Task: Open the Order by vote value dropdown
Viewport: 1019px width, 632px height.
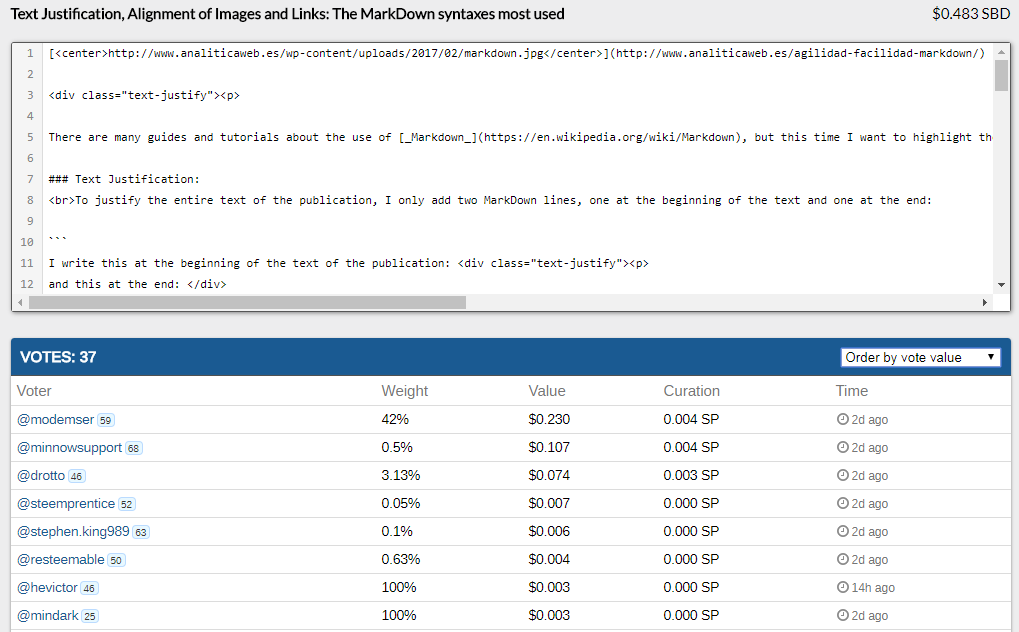Action: point(920,357)
